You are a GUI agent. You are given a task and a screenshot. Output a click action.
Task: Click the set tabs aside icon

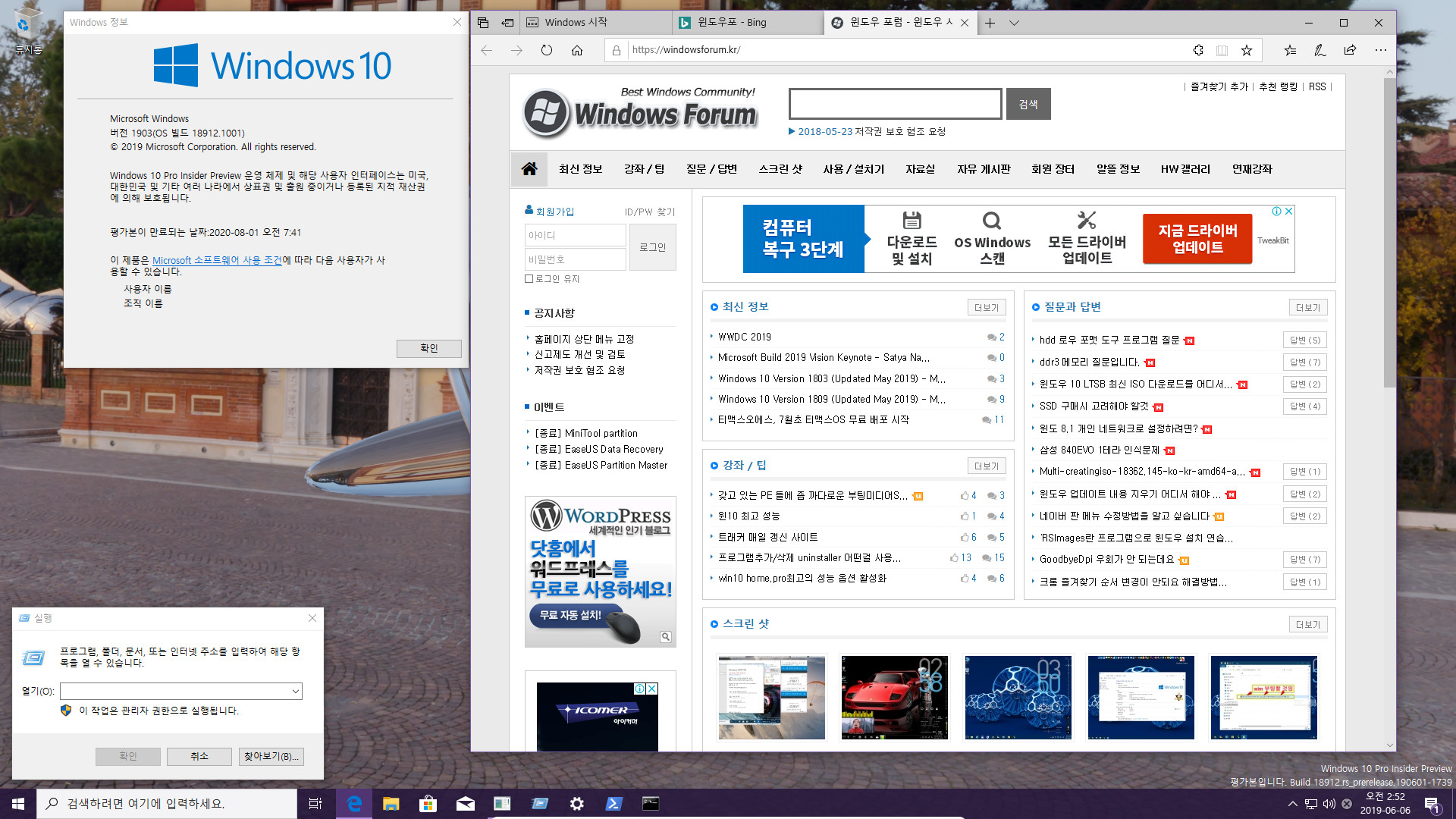pyautogui.click(x=507, y=23)
